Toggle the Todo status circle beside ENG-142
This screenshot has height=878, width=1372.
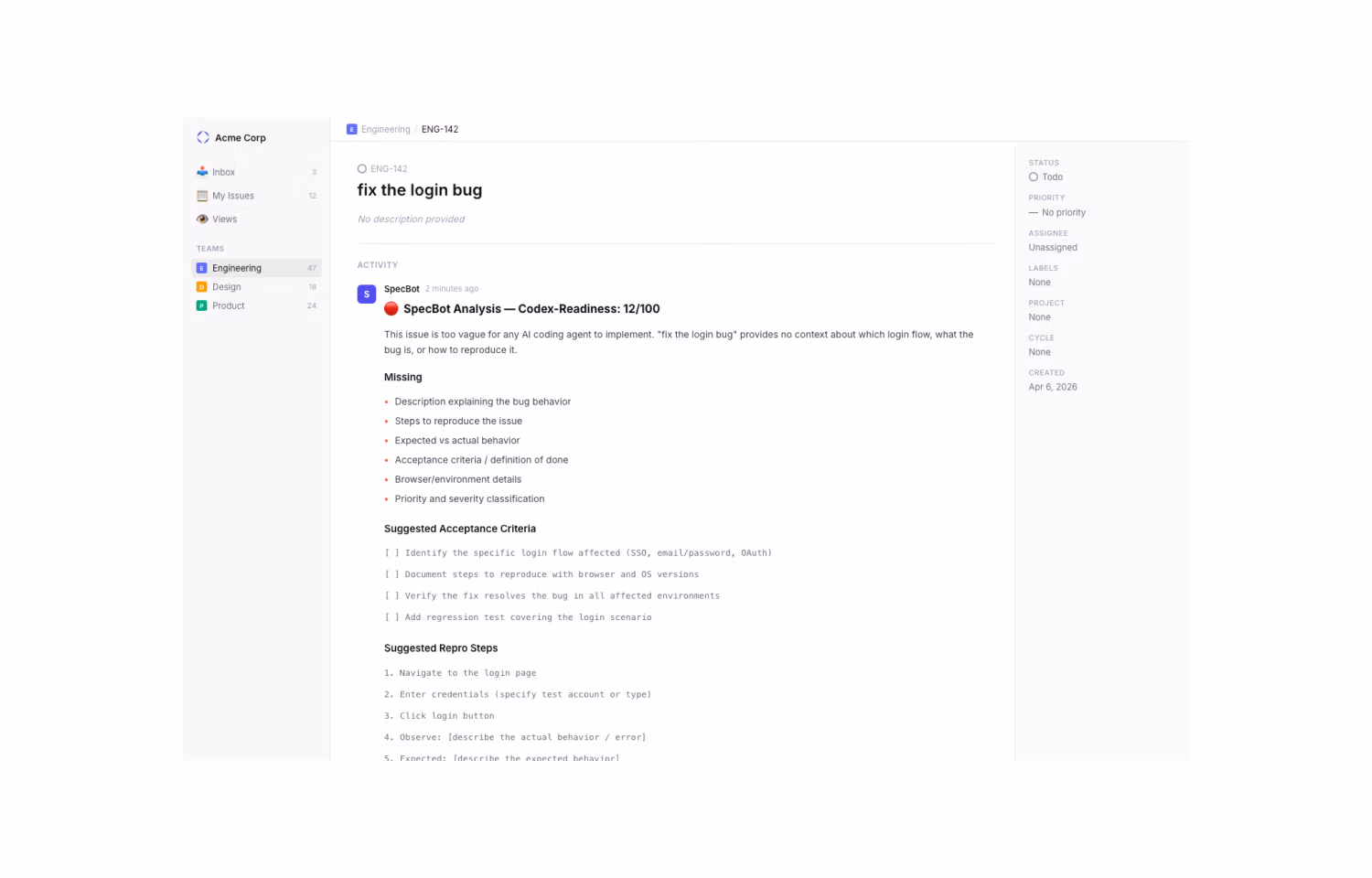[x=361, y=168]
